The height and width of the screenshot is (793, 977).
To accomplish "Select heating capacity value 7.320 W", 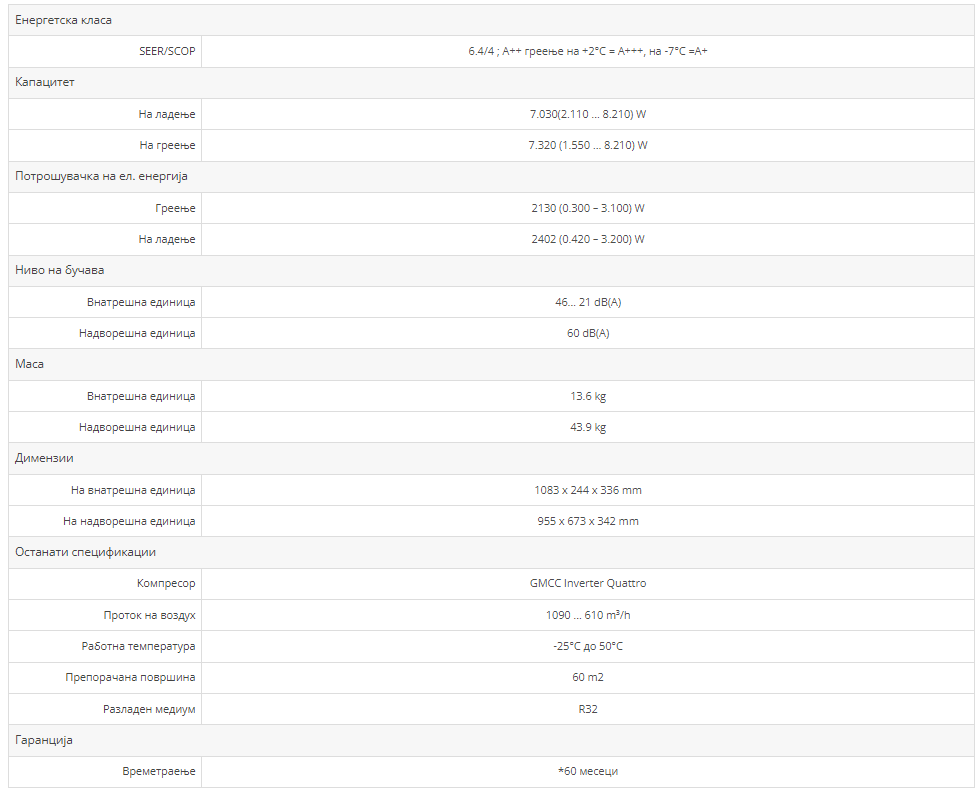I will point(587,145).
